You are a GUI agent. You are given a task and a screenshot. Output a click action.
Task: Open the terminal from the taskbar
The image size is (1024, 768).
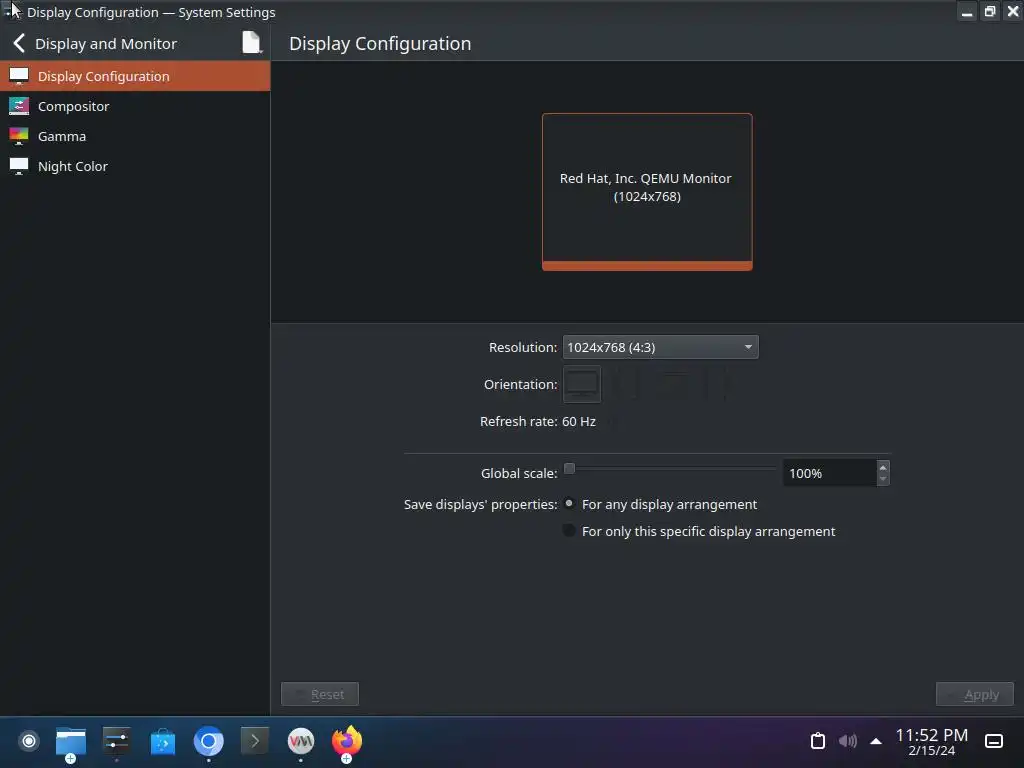point(255,741)
